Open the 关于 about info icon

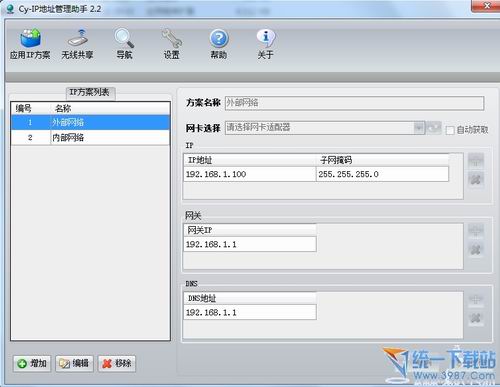(266, 44)
